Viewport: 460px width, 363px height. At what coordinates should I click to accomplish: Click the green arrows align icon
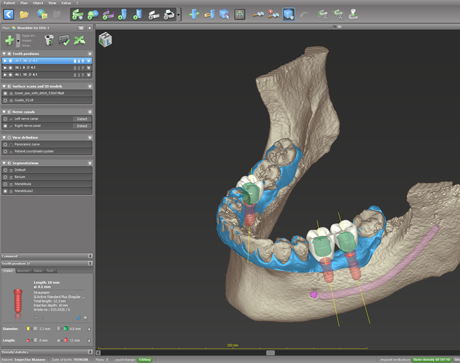click(80, 40)
